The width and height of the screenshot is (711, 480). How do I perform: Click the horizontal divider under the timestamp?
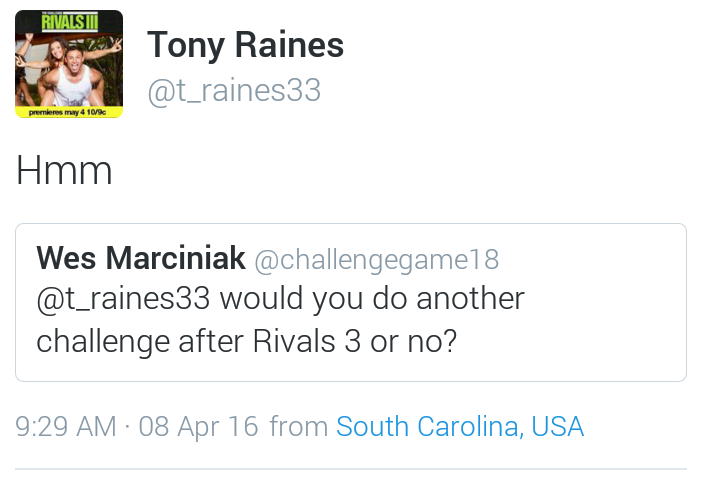(x=351, y=469)
